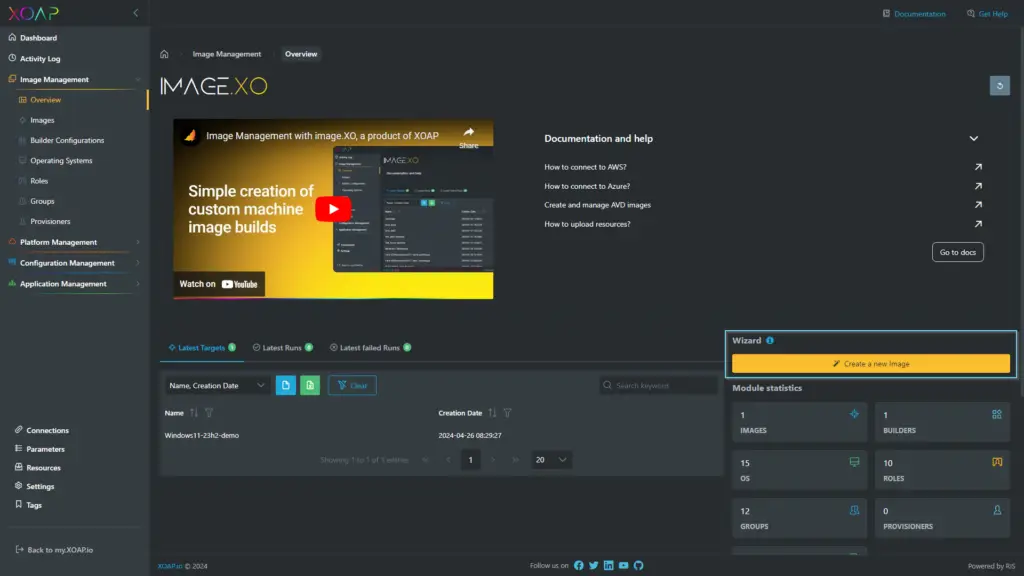1024x576 pixels.
Task: Click the green Excel export icon
Action: click(310, 385)
